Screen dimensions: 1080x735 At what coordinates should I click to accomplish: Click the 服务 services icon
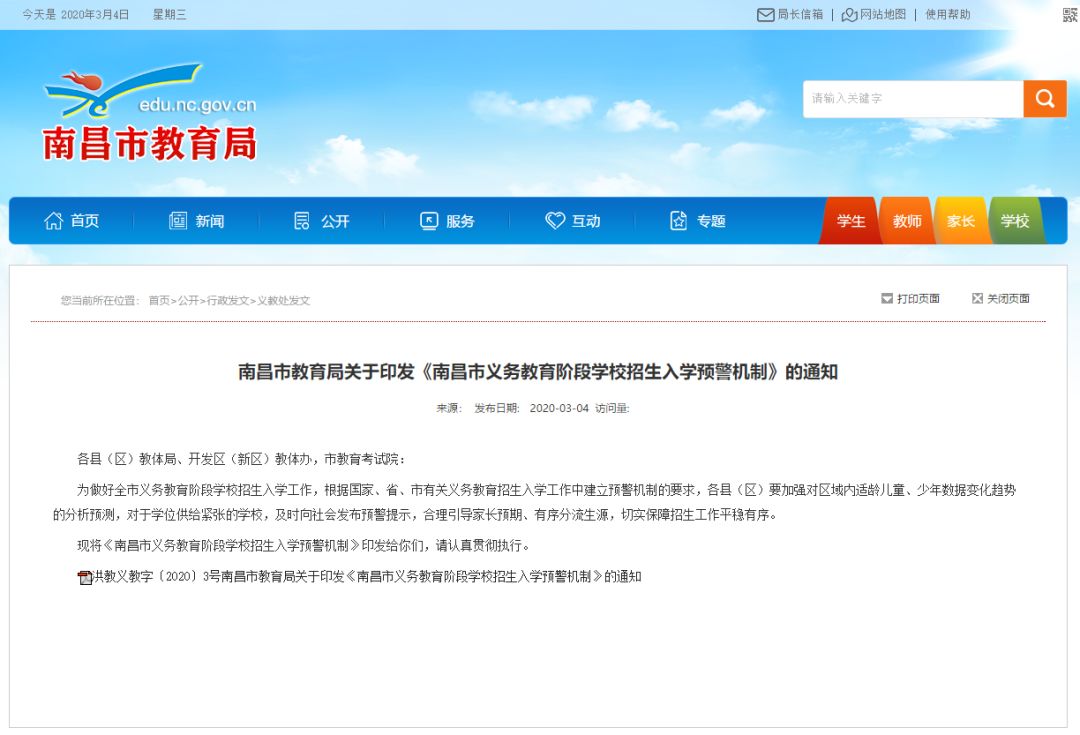pos(430,221)
